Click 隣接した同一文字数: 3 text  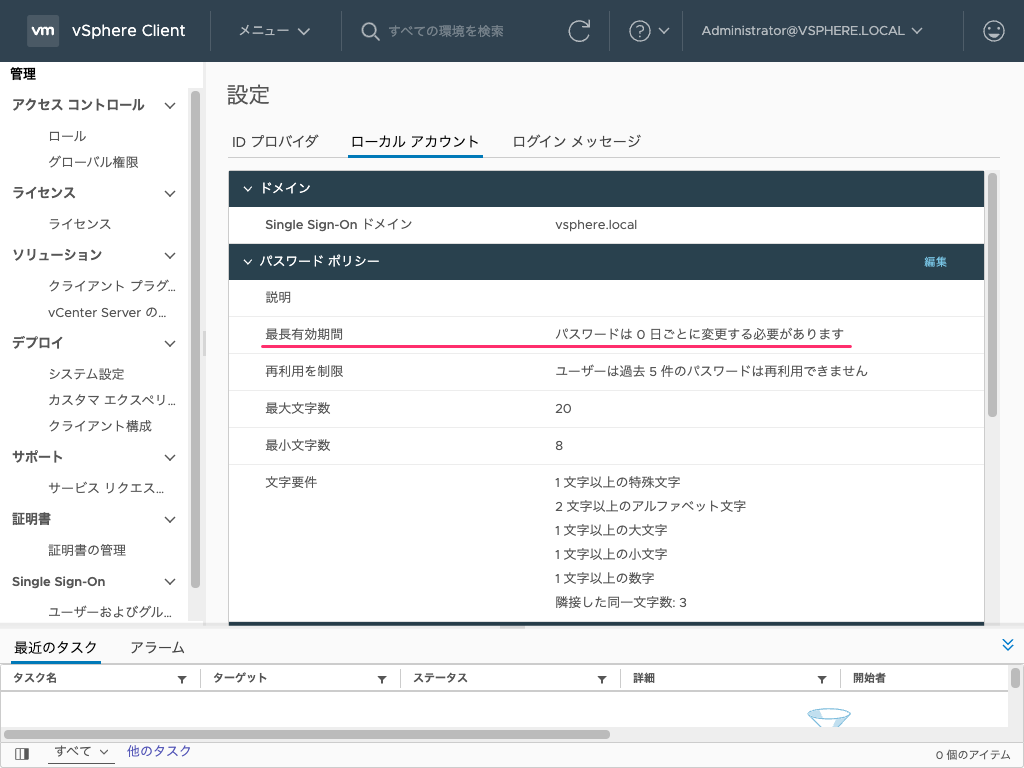pyautogui.click(x=621, y=603)
